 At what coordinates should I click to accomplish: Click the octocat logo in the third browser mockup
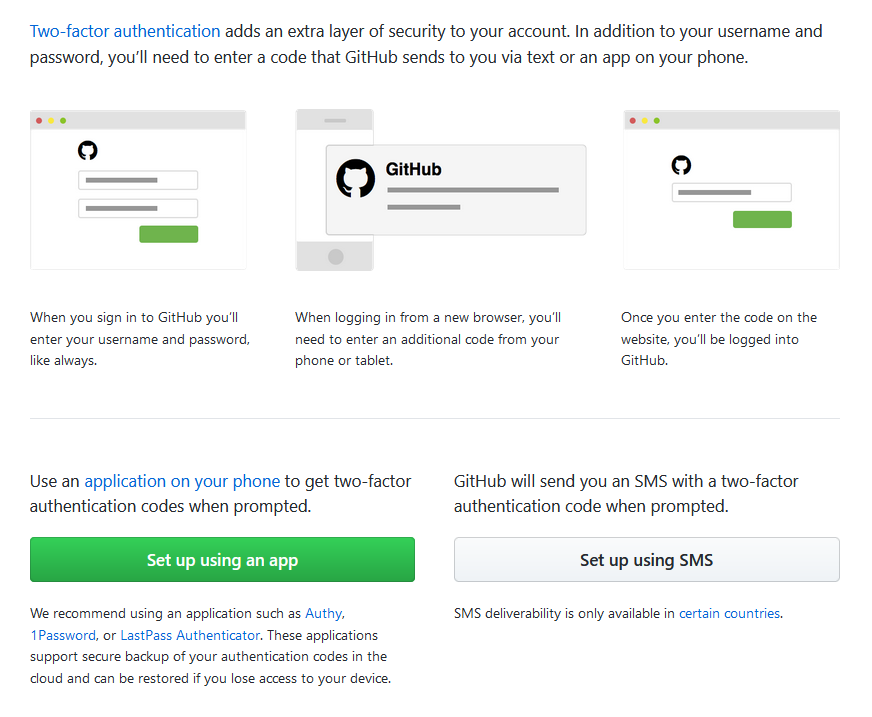(x=681, y=165)
